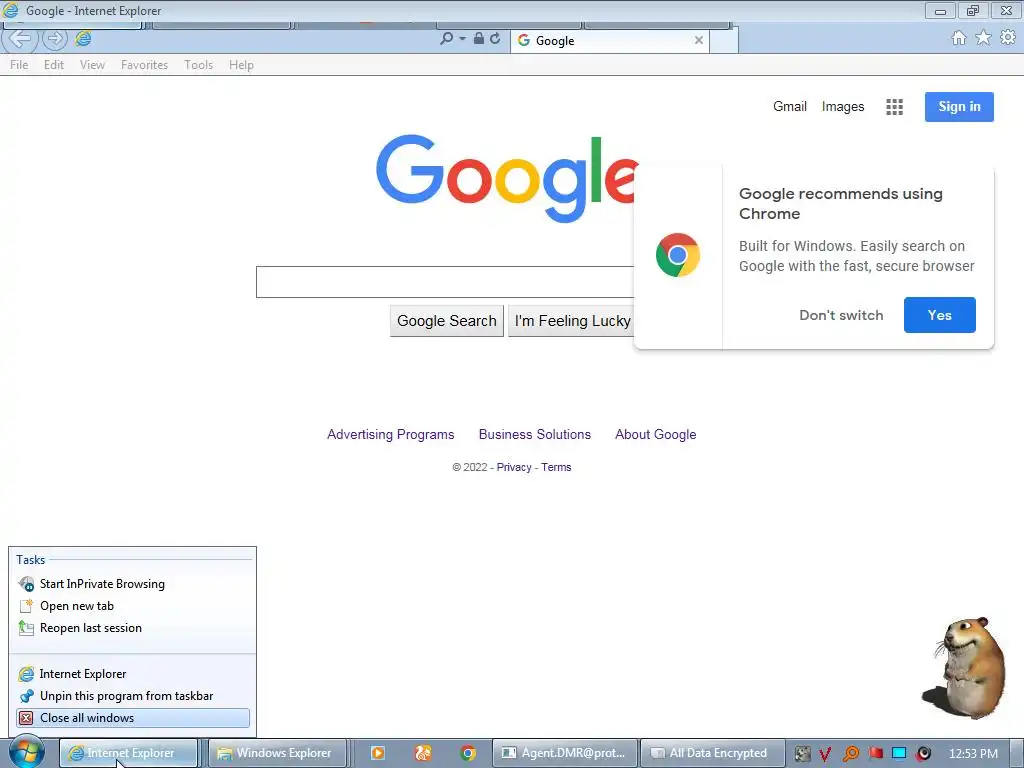
Task: Click the Google logo
Action: coord(507,178)
